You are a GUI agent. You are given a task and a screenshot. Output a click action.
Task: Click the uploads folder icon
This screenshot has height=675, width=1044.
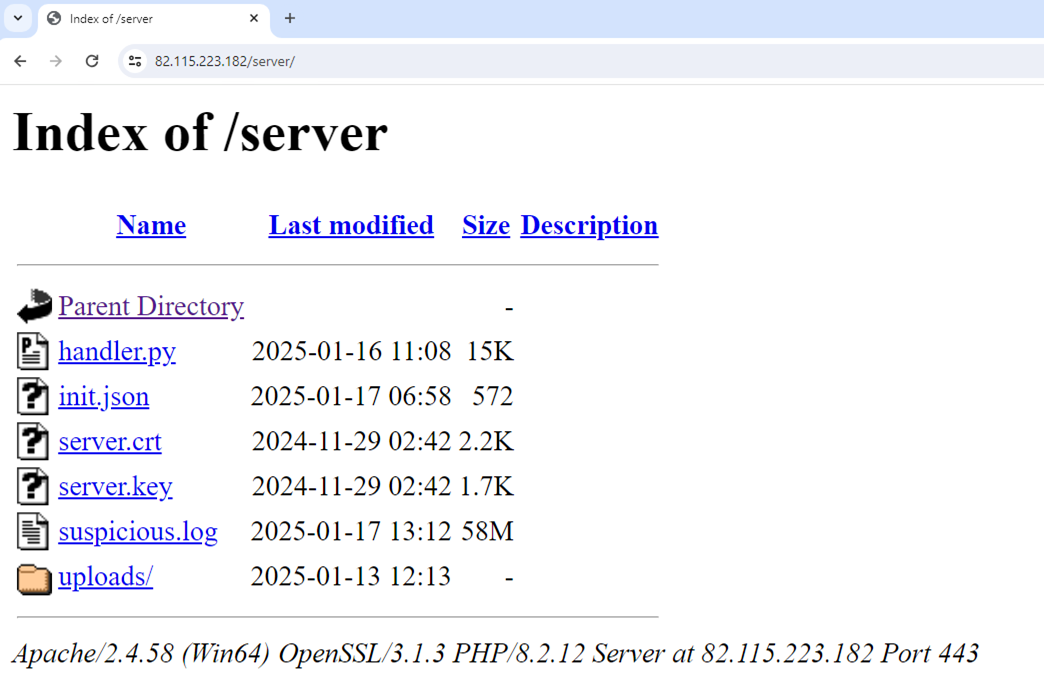coord(34,578)
